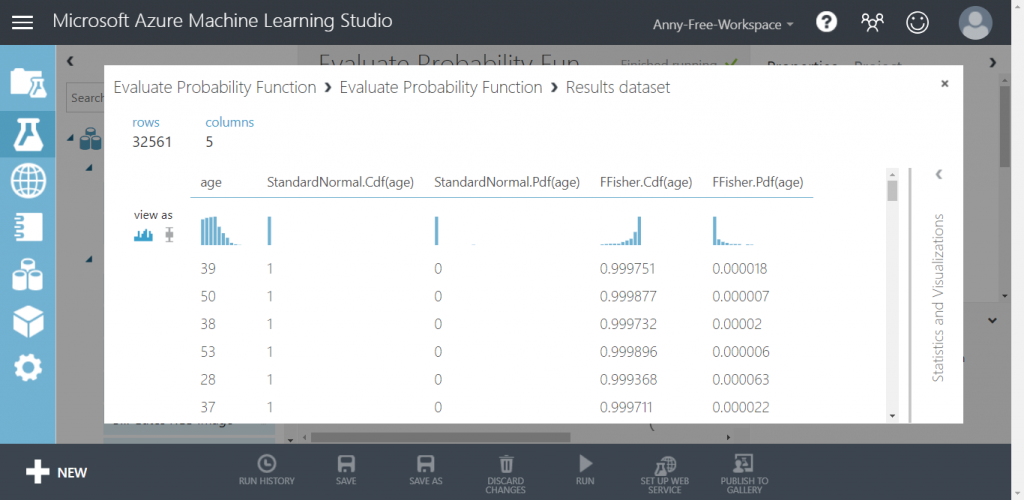Click the first Evaluate Probability Function breadcrumb
Viewport: 1024px width, 500px height.
tap(215, 87)
